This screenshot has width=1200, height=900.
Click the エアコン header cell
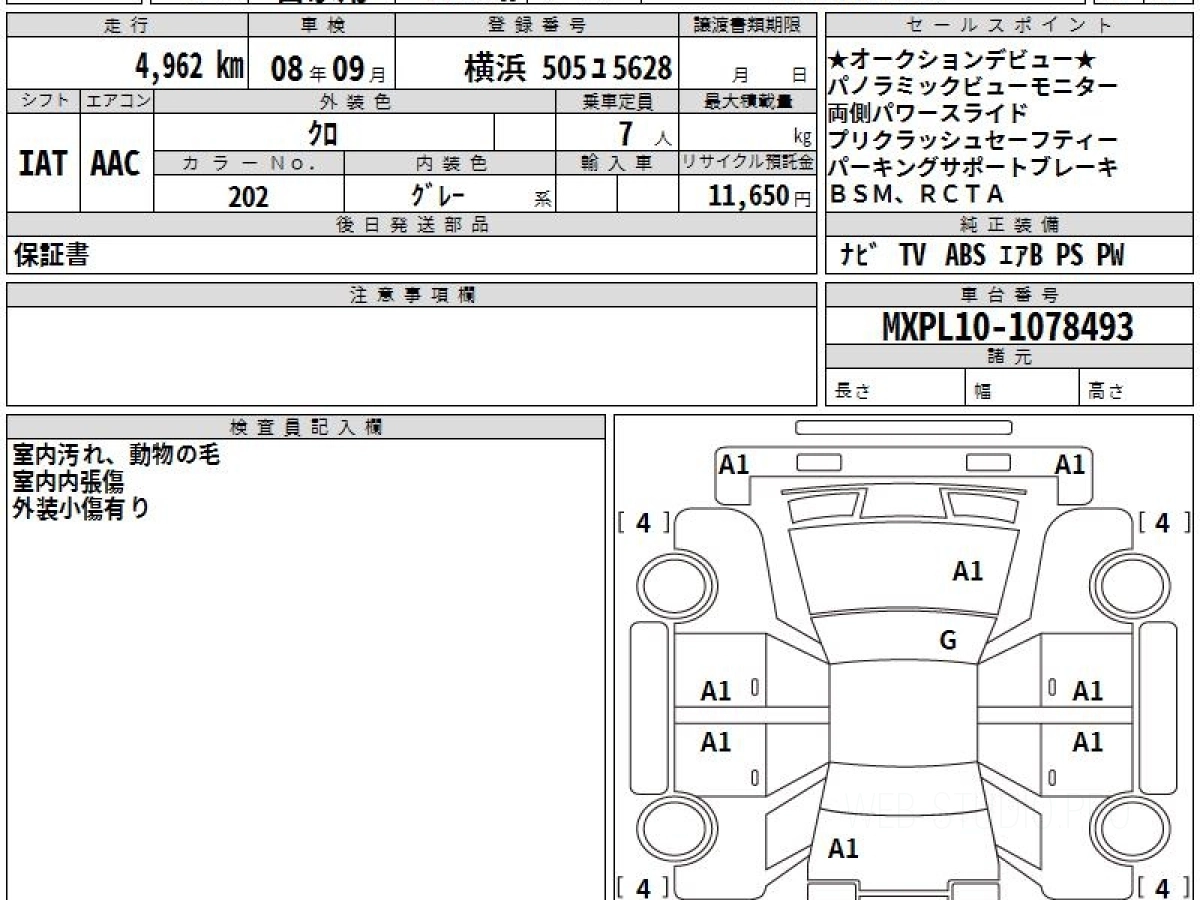click(117, 101)
